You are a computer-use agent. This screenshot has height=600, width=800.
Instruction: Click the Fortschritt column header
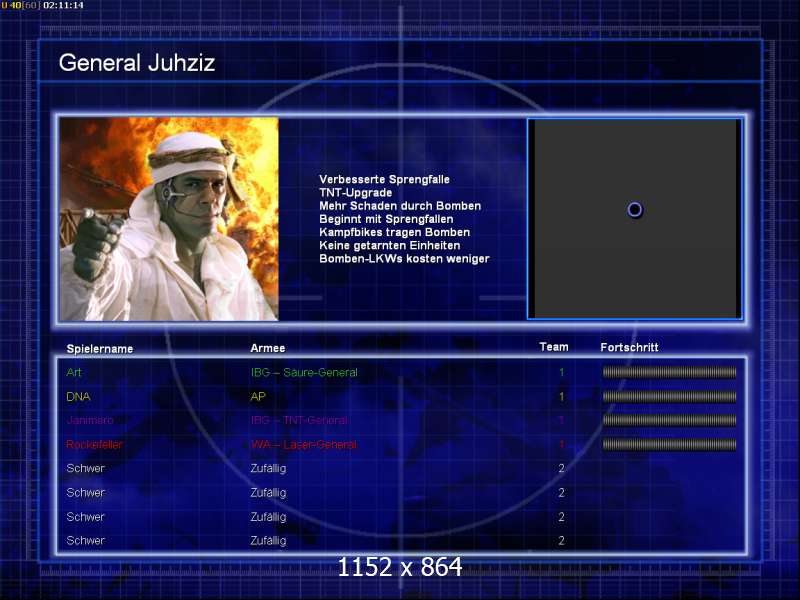629,347
